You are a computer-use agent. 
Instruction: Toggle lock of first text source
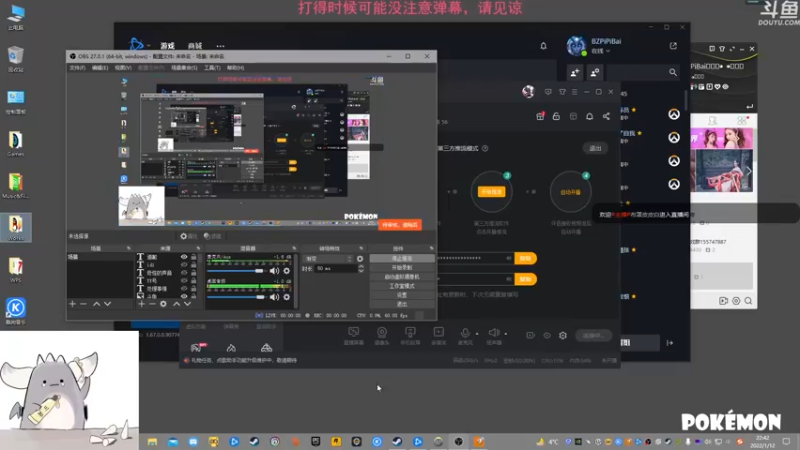click(x=194, y=257)
